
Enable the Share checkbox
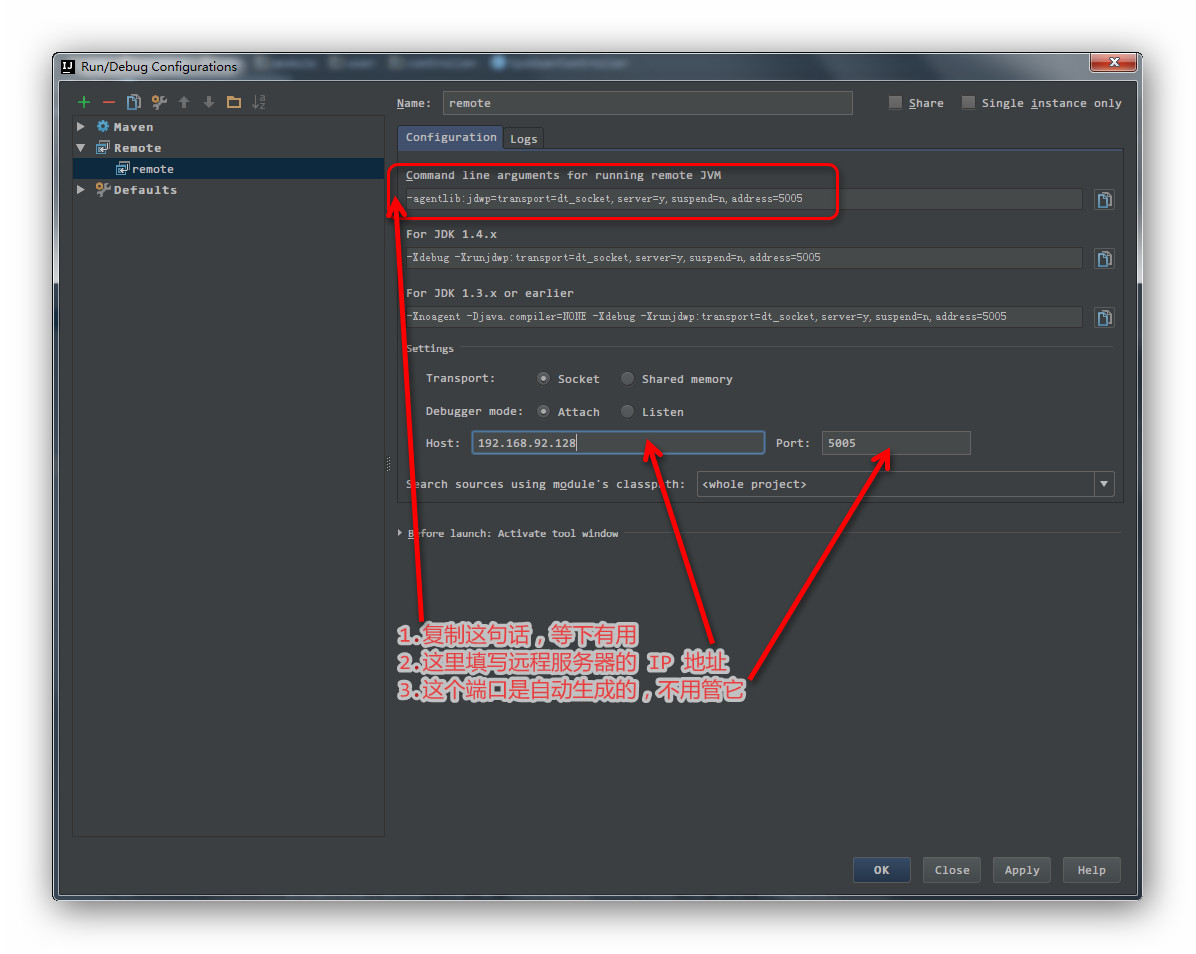point(895,102)
